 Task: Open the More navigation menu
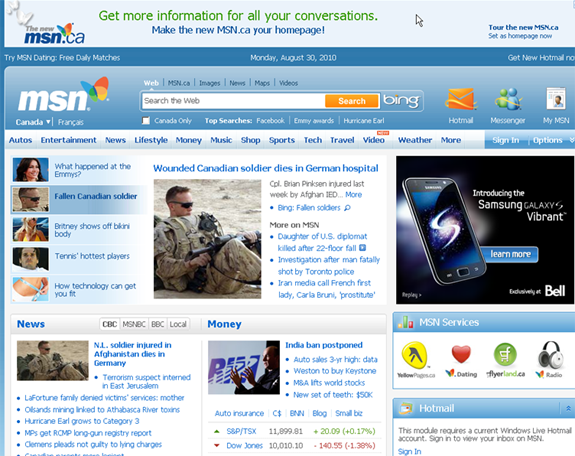tap(451, 140)
